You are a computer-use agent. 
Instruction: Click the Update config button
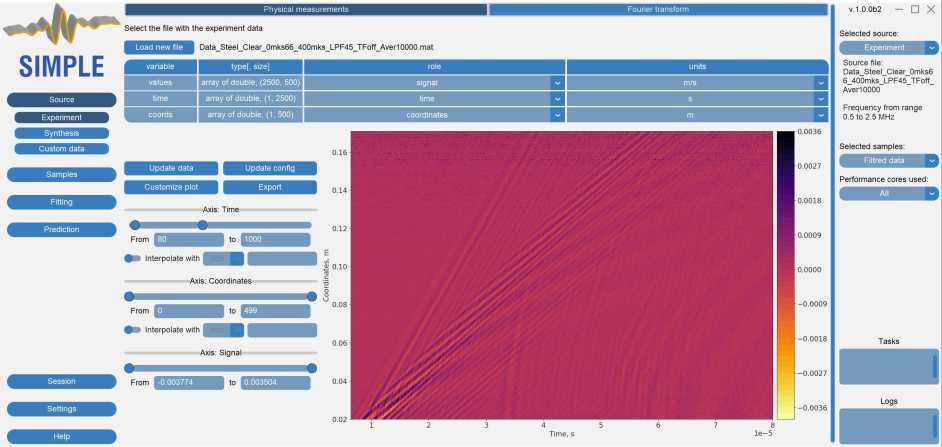pyautogui.click(x=270, y=168)
